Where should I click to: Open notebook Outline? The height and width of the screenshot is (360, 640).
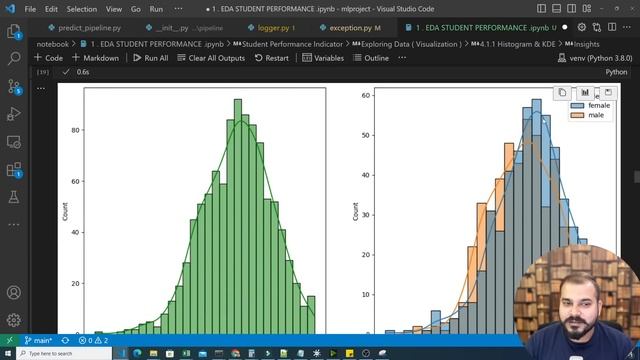tap(371, 58)
